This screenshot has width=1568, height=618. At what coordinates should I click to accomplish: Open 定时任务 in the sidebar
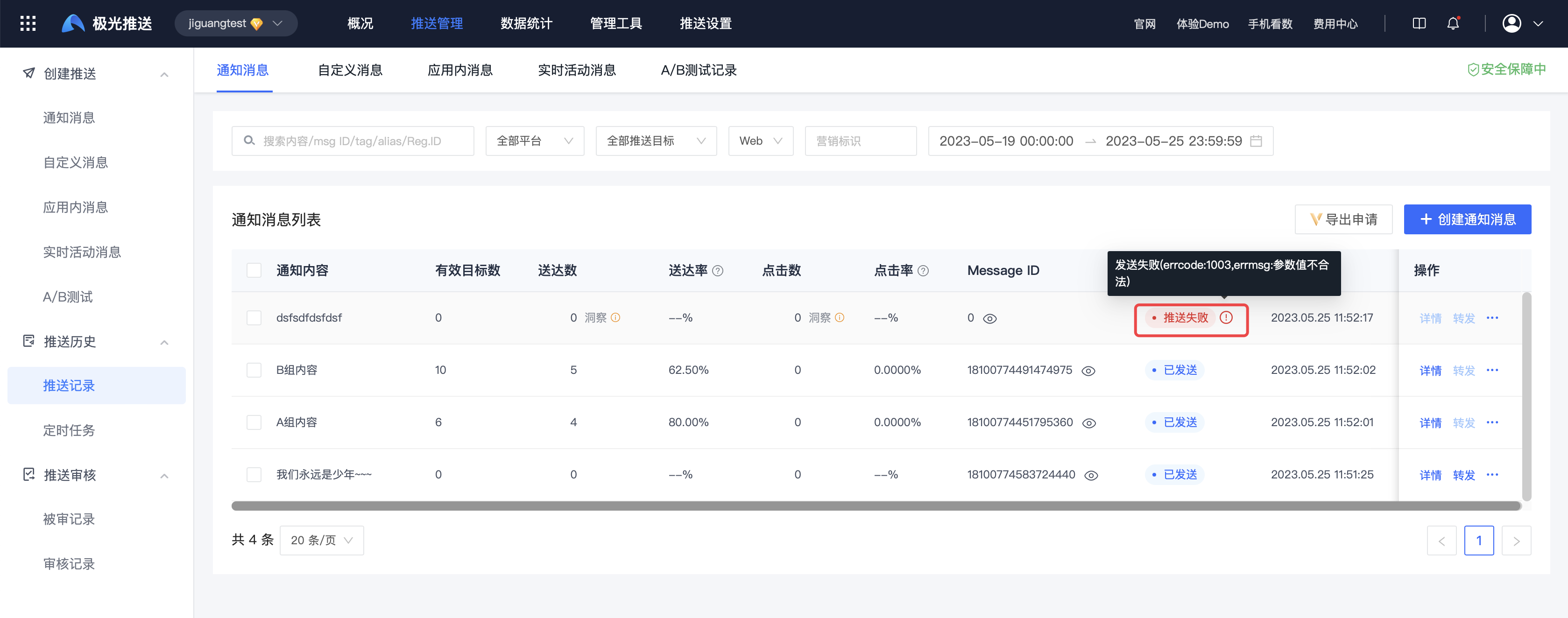click(x=69, y=431)
